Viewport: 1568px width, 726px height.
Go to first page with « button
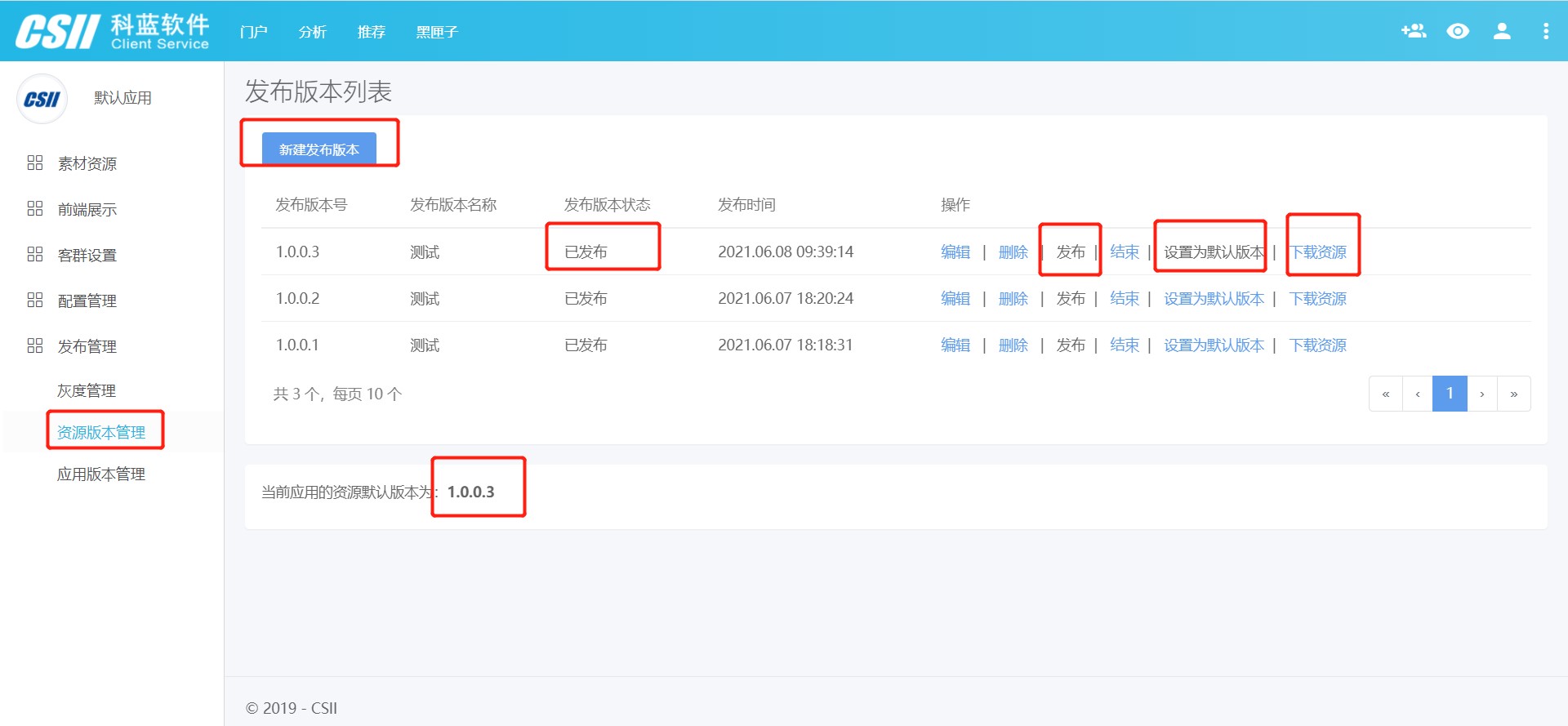tap(1386, 394)
